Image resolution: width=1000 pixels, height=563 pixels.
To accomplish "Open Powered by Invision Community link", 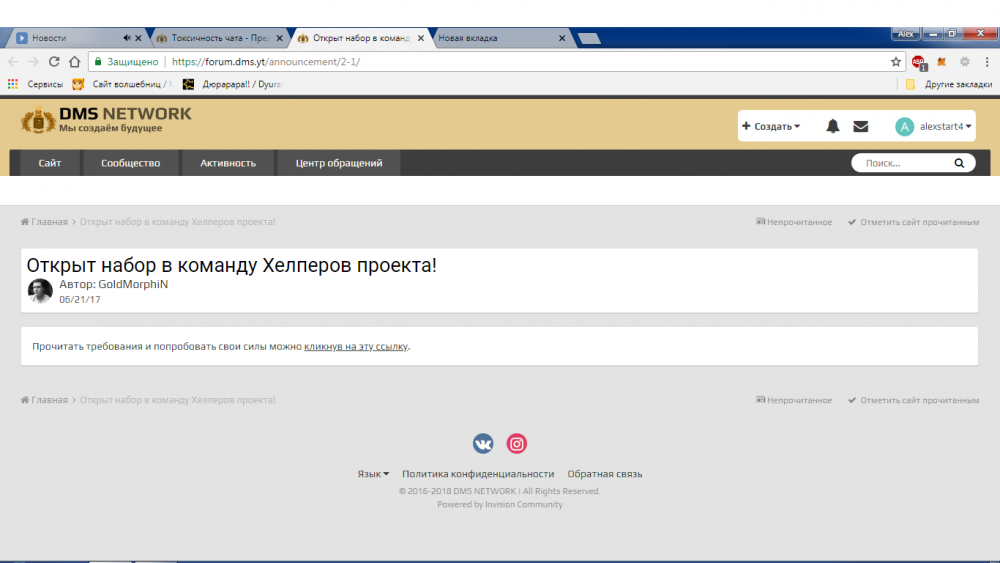I will (500, 504).
